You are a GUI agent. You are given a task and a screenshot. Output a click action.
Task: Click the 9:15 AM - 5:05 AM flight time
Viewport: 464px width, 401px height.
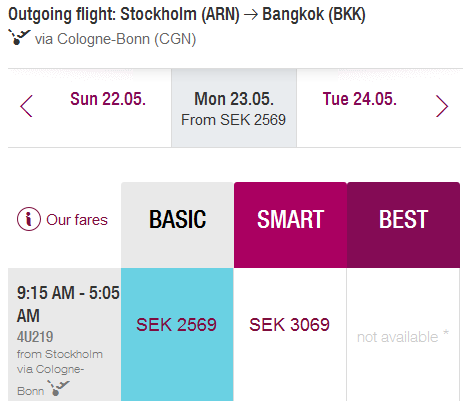pyautogui.click(x=68, y=304)
